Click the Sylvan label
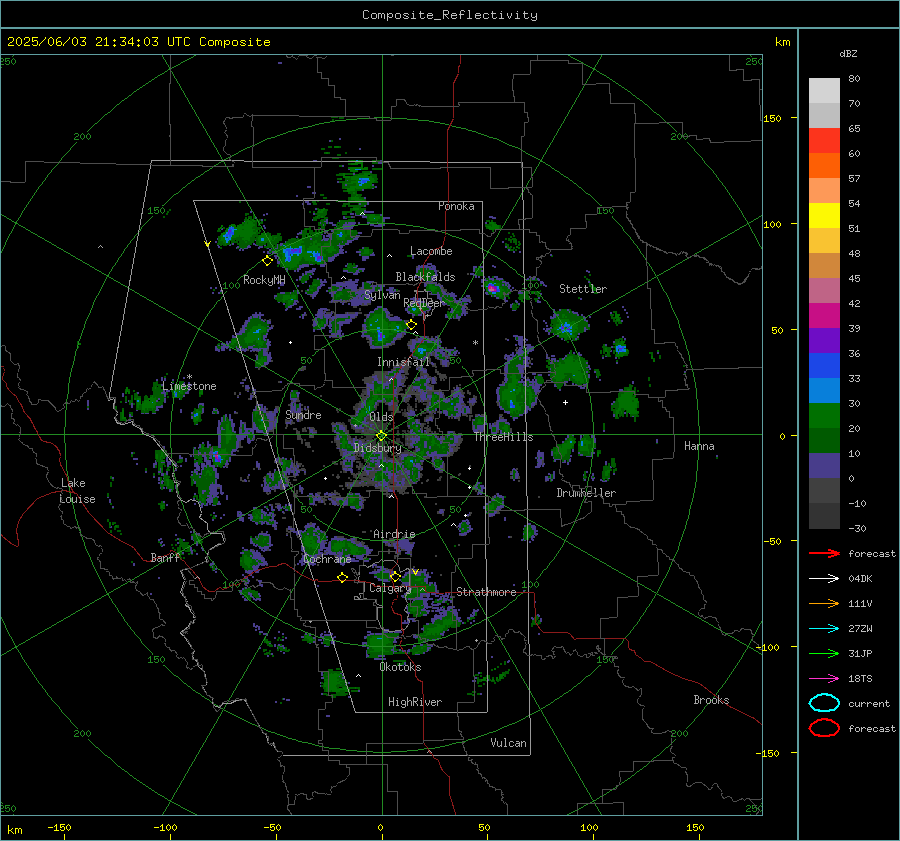Screen dimensions: 900x841 (382, 295)
